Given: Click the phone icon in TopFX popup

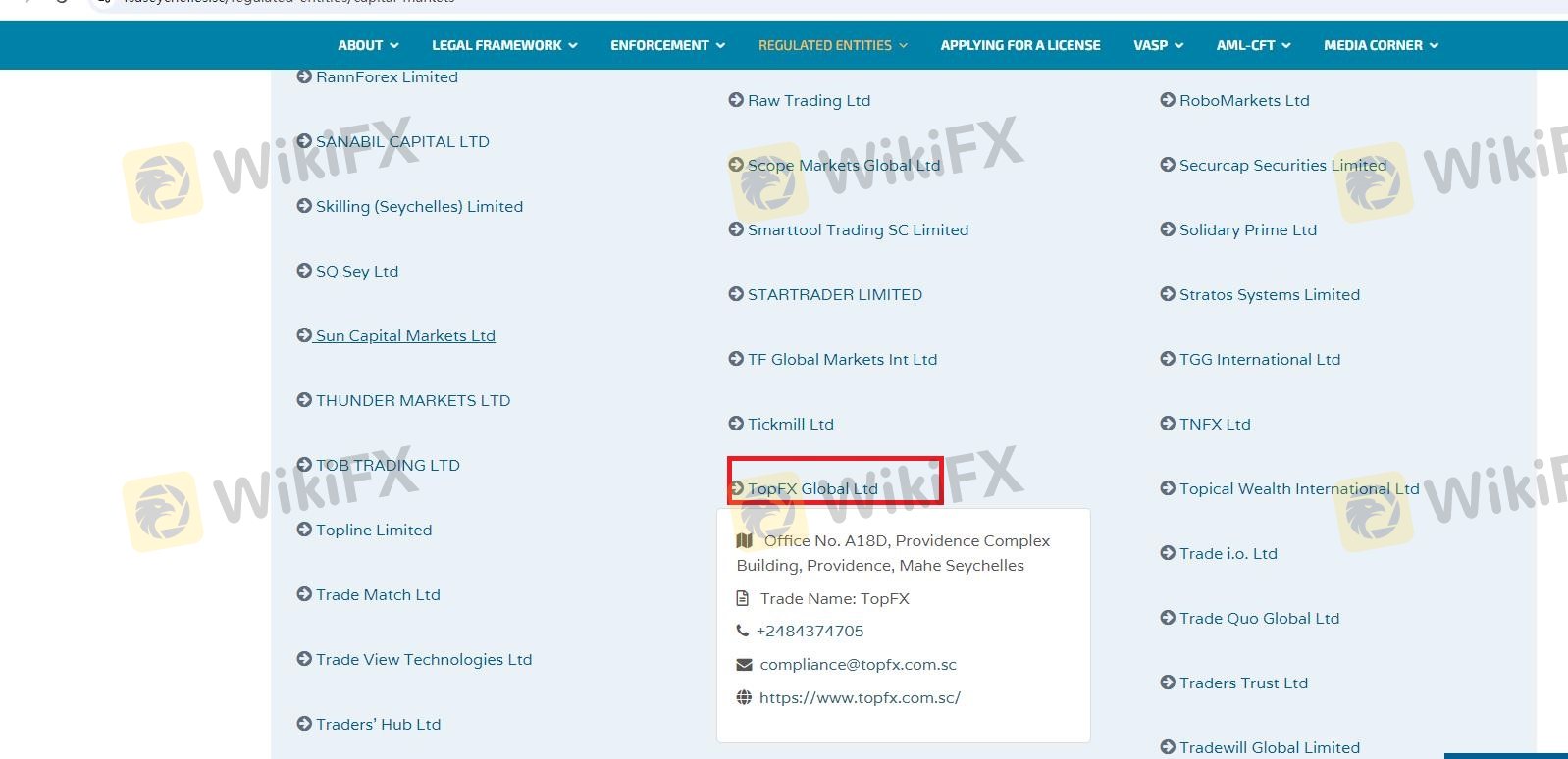Looking at the screenshot, I should [x=743, y=631].
